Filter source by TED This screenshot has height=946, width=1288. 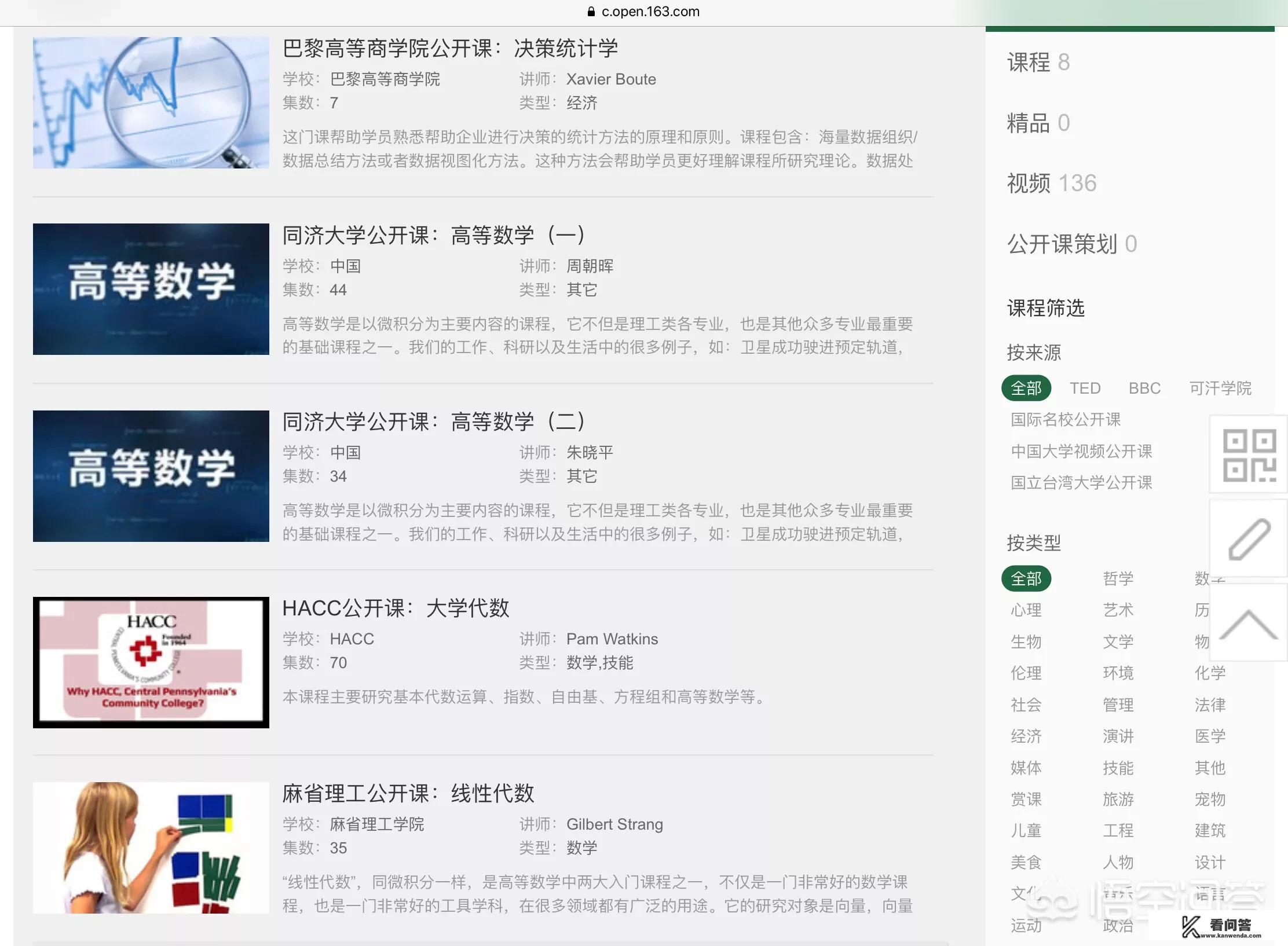(1085, 388)
